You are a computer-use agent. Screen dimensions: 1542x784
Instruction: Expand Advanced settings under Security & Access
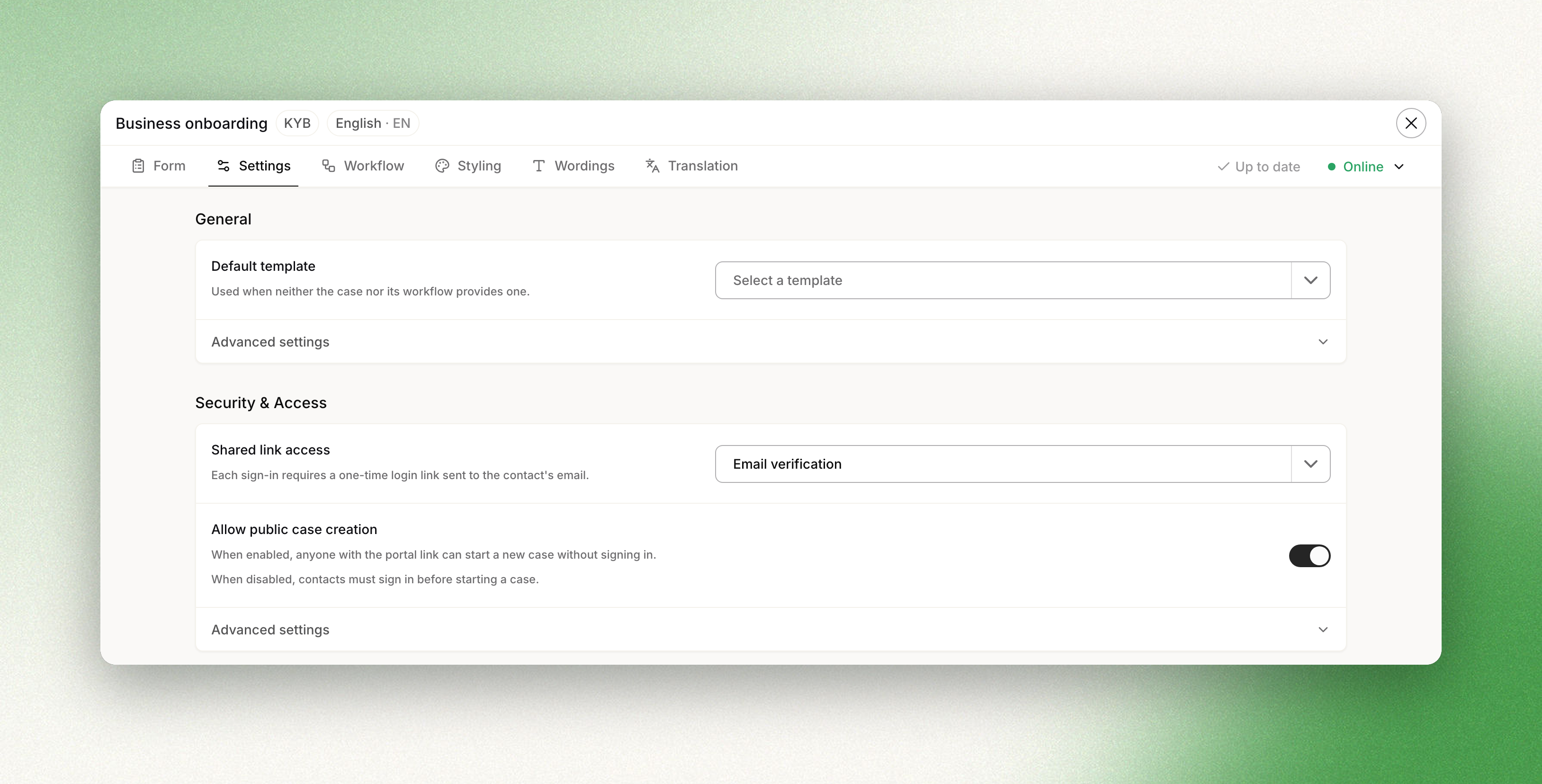(771, 630)
